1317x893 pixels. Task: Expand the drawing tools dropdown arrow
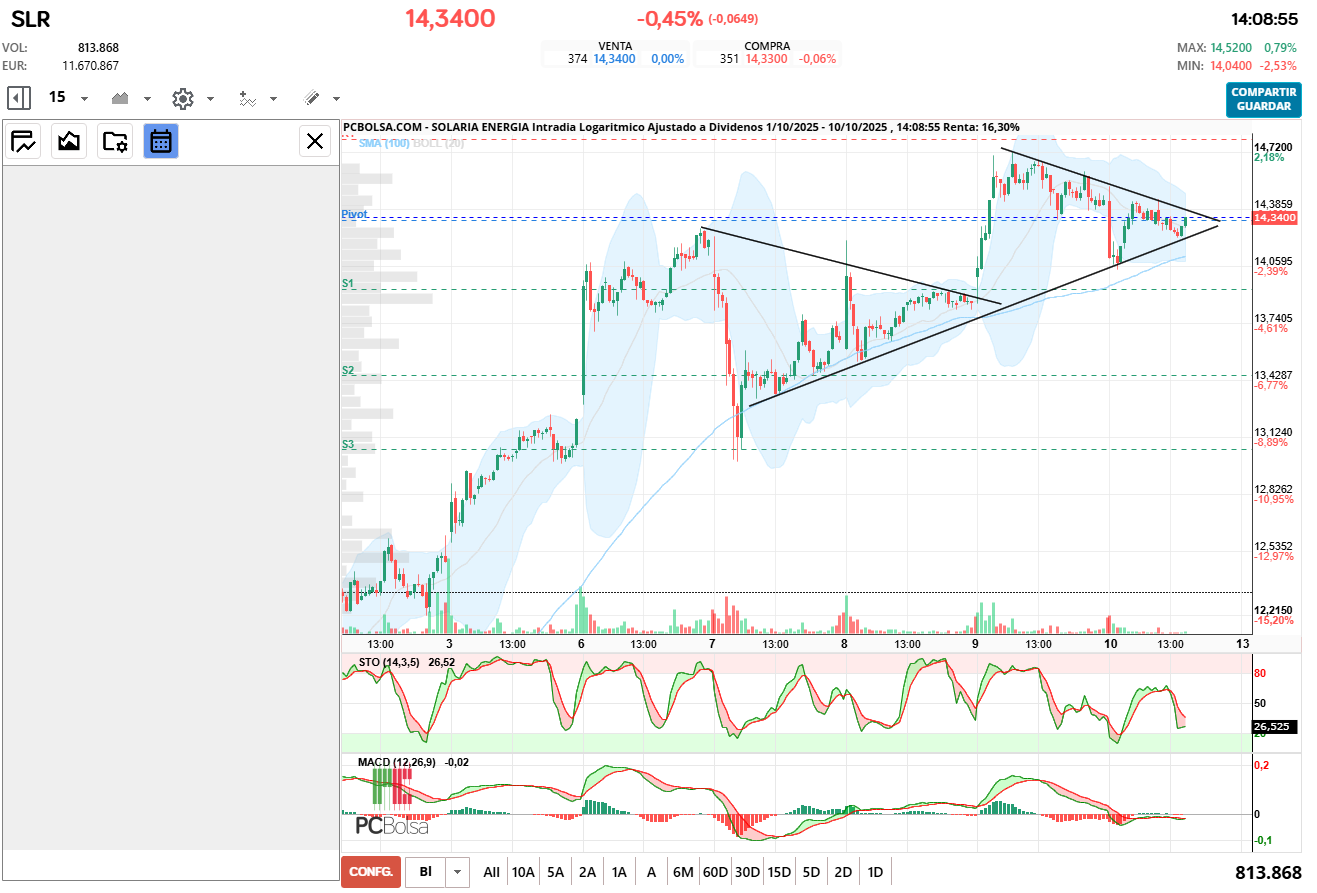pyautogui.click(x=336, y=99)
